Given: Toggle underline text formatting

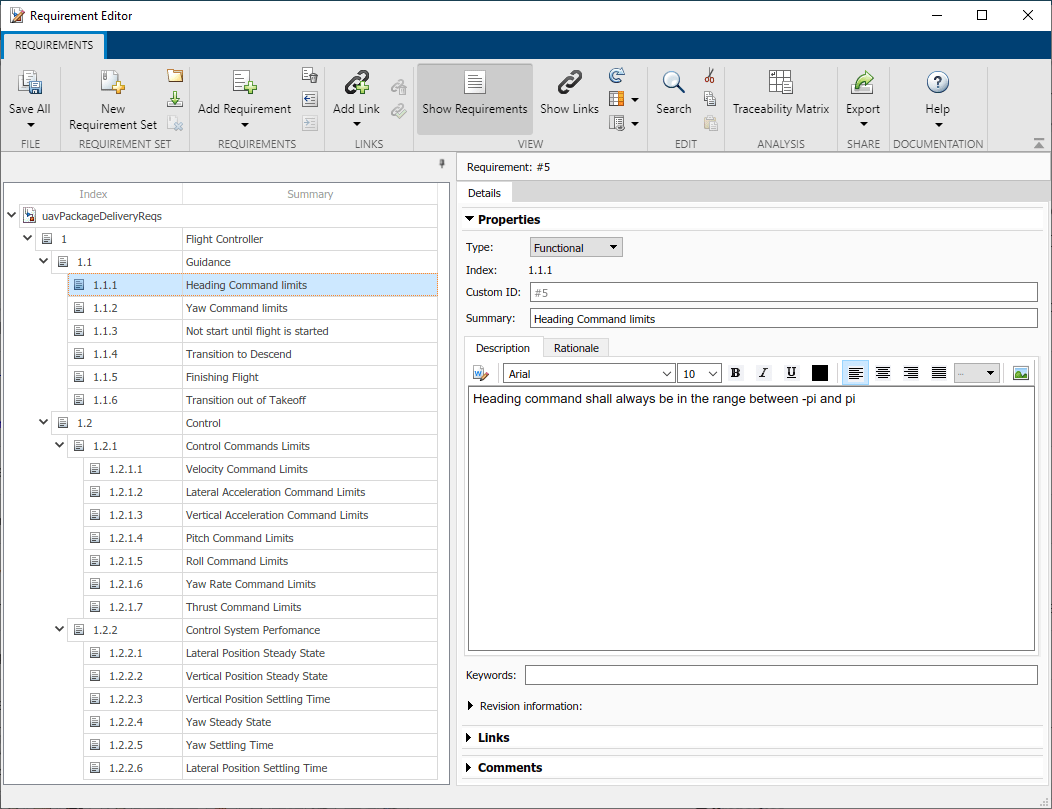Looking at the screenshot, I should (x=791, y=373).
